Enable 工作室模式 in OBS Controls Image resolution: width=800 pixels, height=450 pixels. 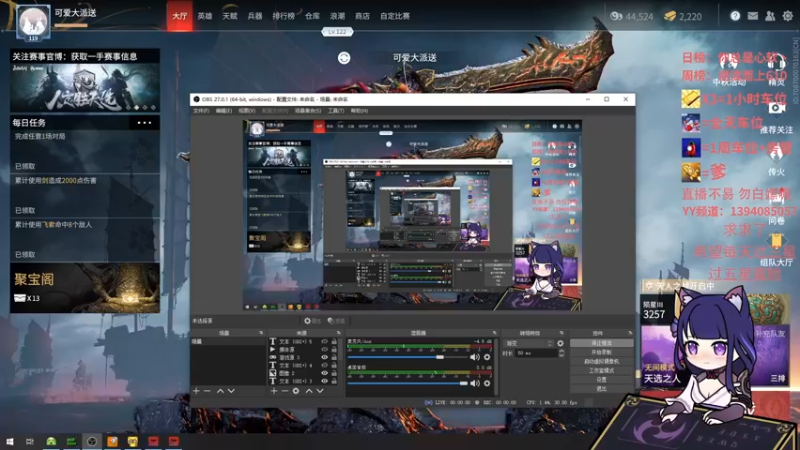point(602,370)
